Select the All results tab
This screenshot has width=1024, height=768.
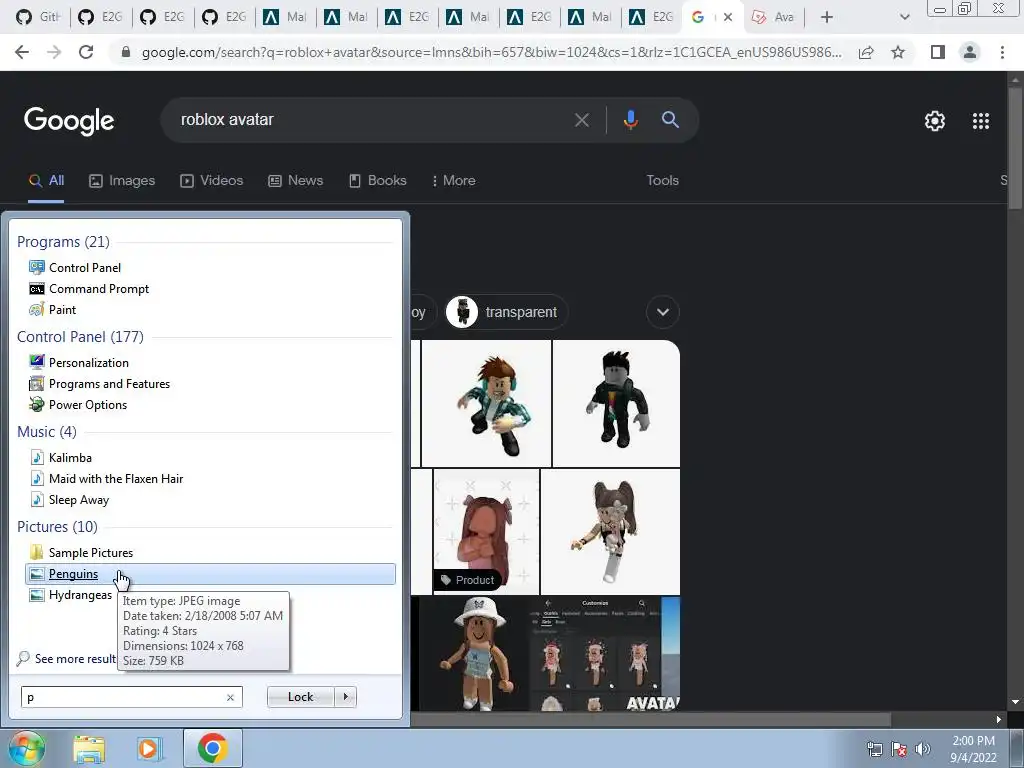(46, 181)
